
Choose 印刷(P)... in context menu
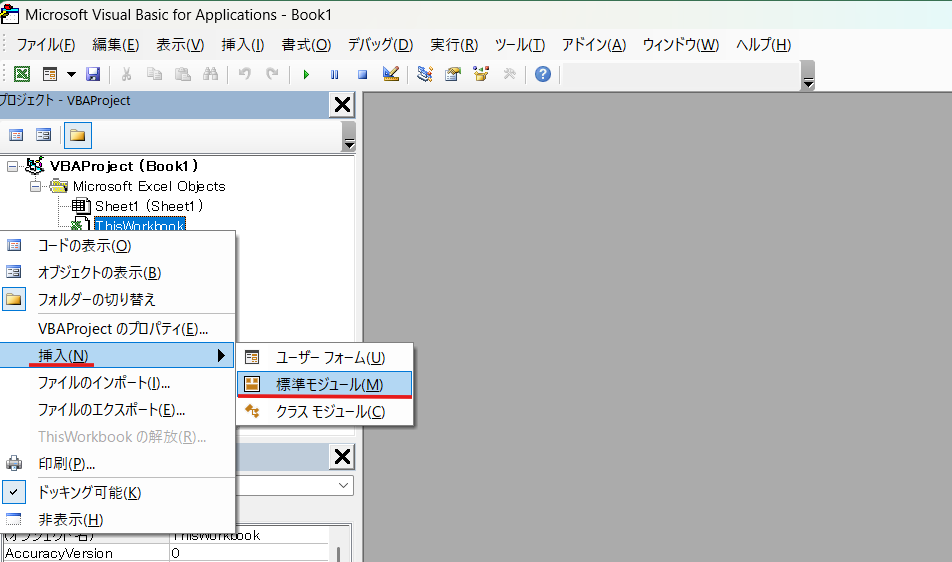(x=117, y=464)
